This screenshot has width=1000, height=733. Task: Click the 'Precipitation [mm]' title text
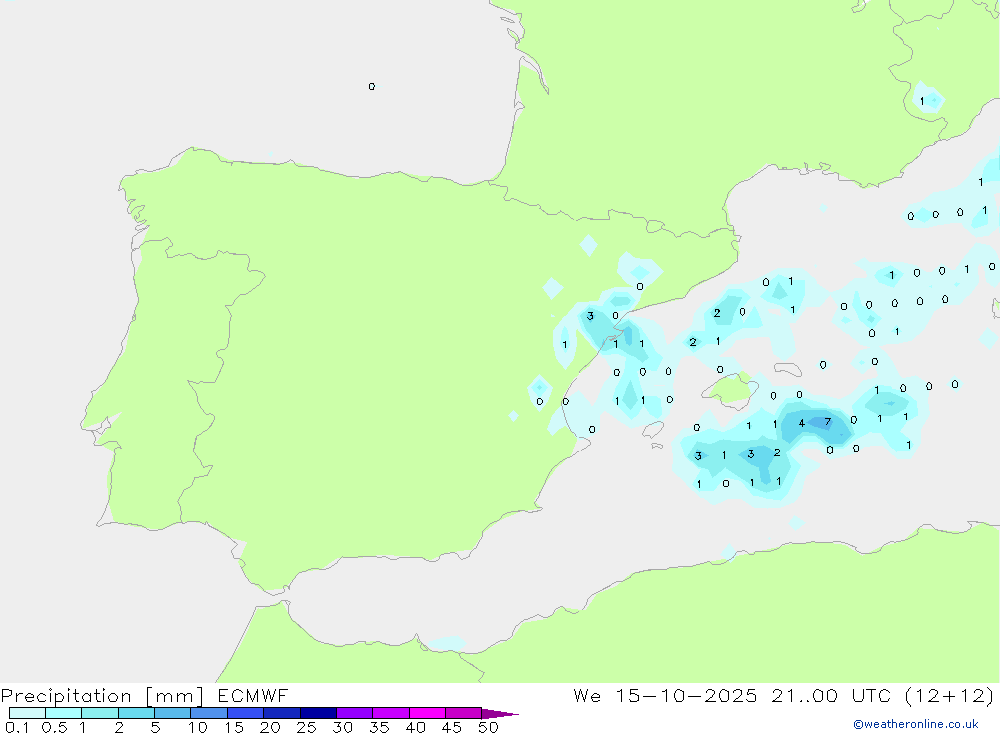tap(102, 696)
